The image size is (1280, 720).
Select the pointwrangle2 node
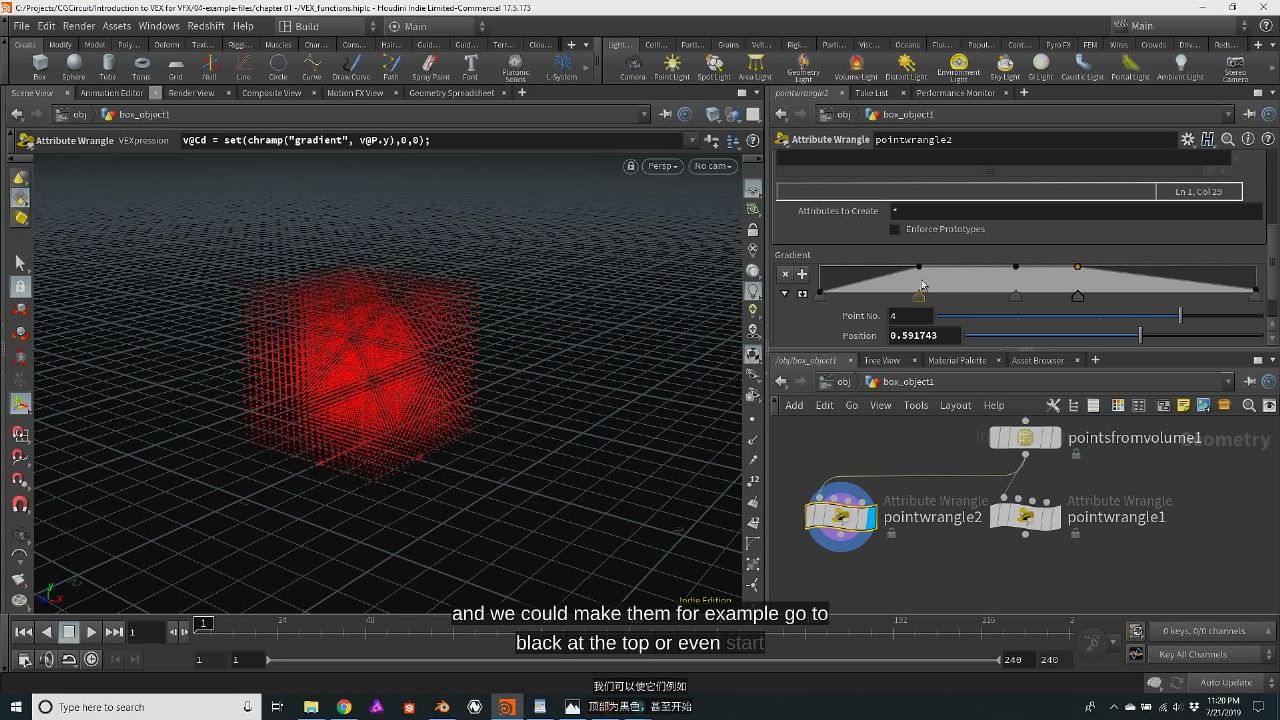[x=841, y=517]
